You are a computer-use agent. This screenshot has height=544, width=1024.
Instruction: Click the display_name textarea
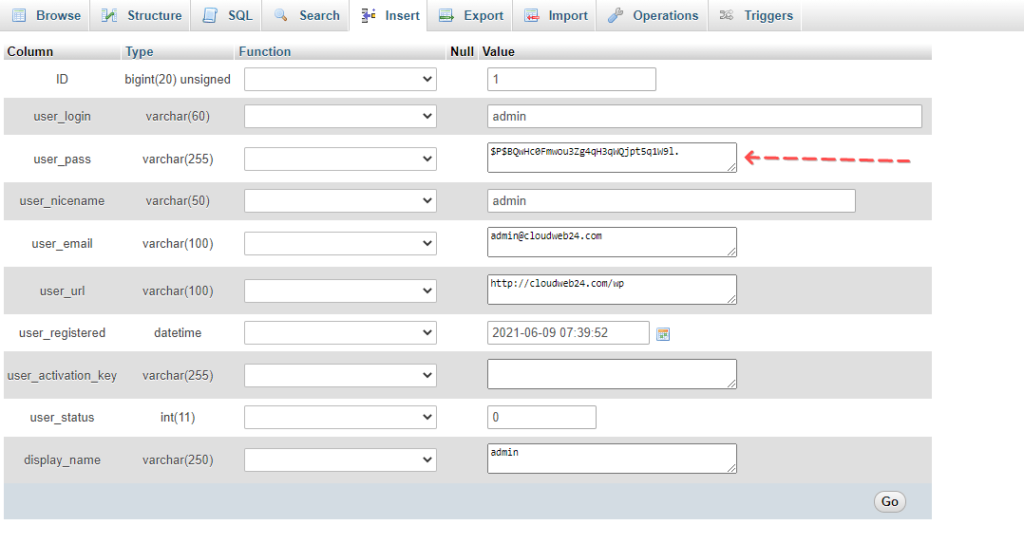pos(612,458)
